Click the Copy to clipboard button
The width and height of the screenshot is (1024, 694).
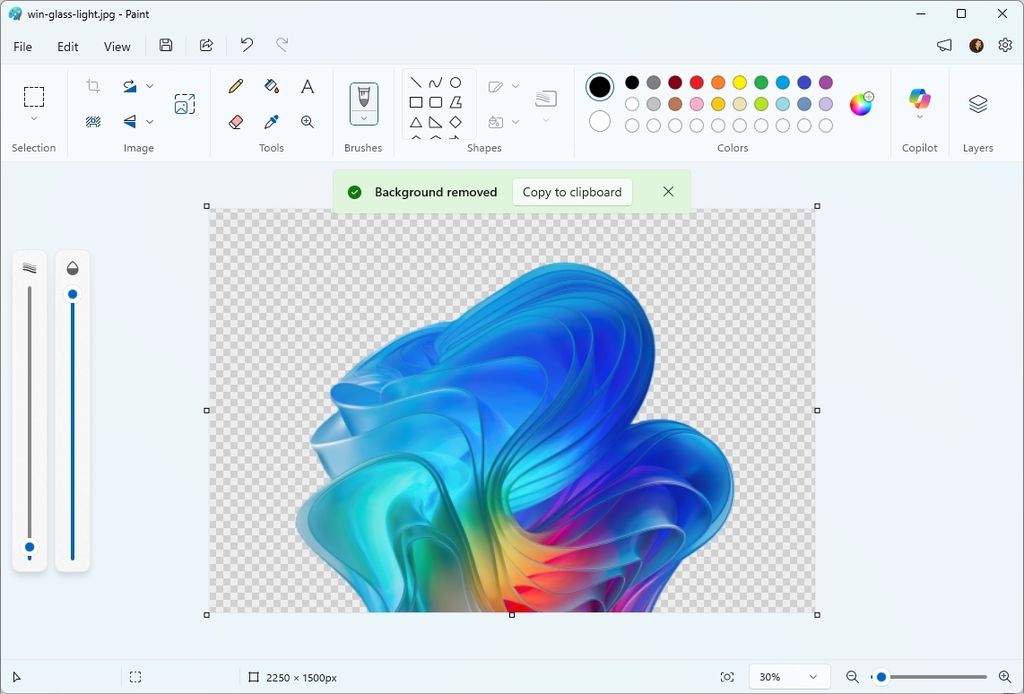click(571, 191)
